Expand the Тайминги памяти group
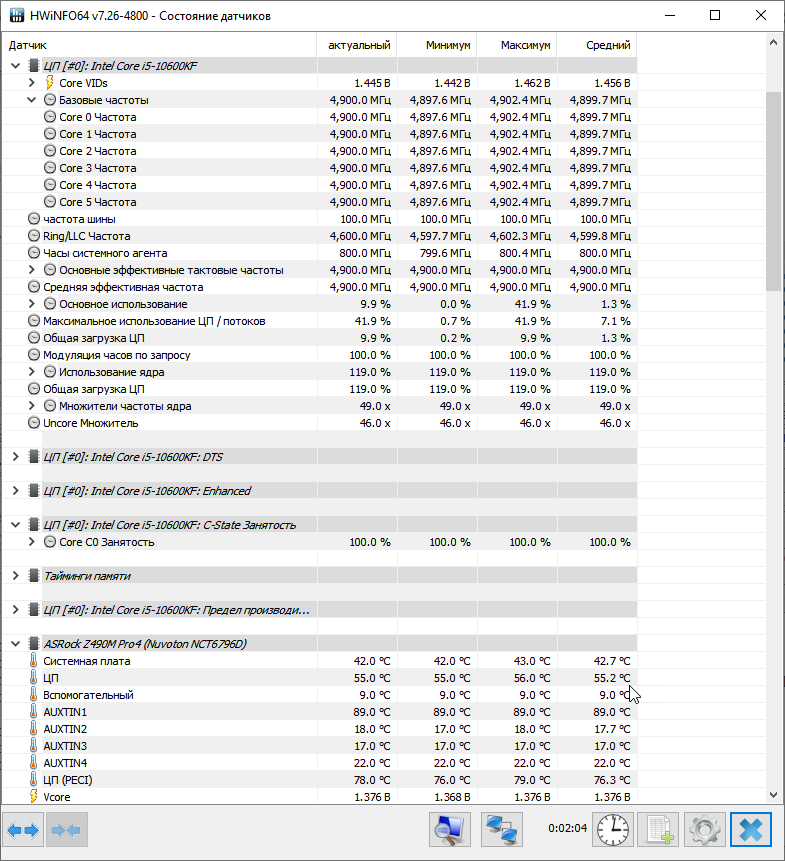 tap(15, 575)
